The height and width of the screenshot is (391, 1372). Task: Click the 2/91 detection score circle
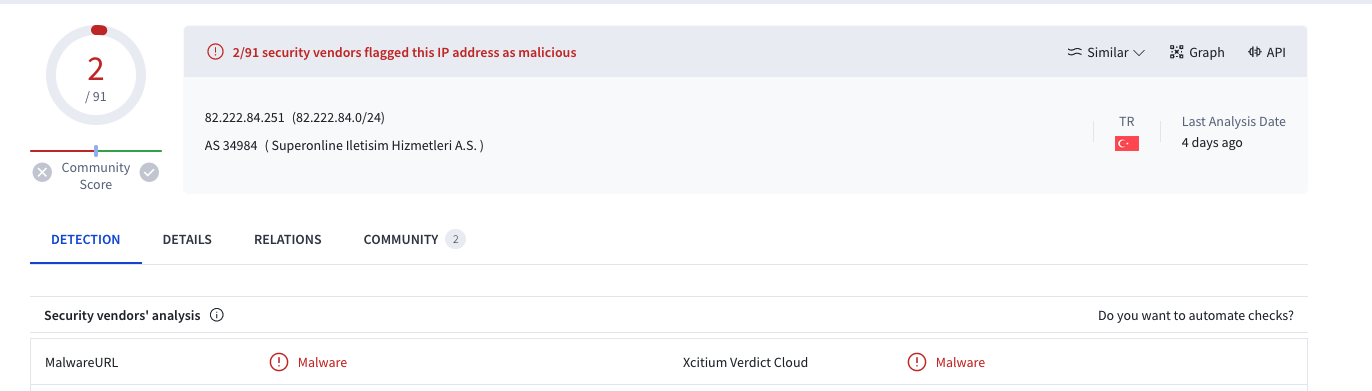tap(96, 76)
